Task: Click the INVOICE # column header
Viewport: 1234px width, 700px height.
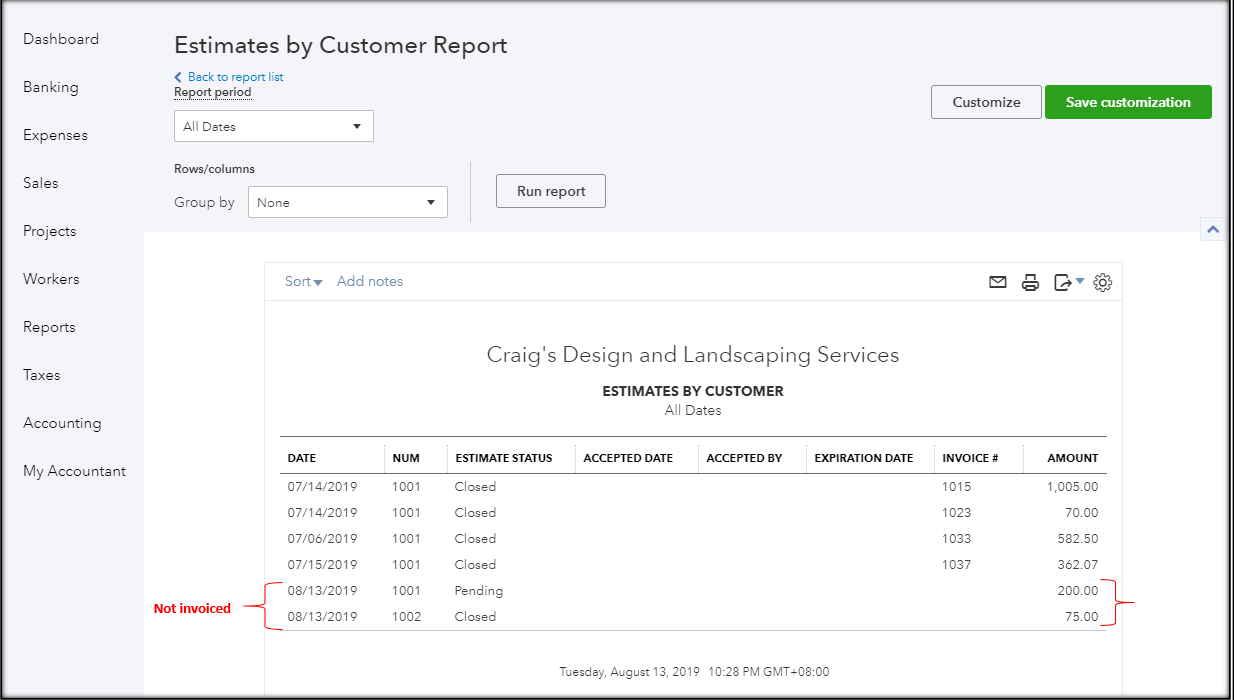Action: tap(970, 458)
